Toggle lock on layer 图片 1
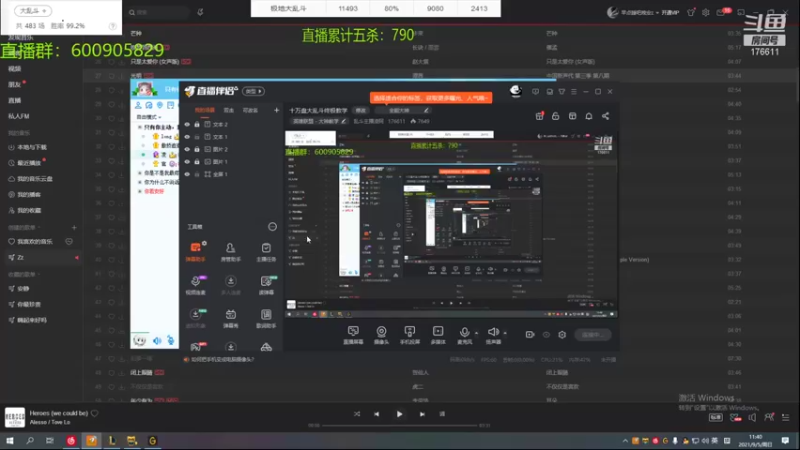Image resolution: width=800 pixels, height=450 pixels. [197, 162]
